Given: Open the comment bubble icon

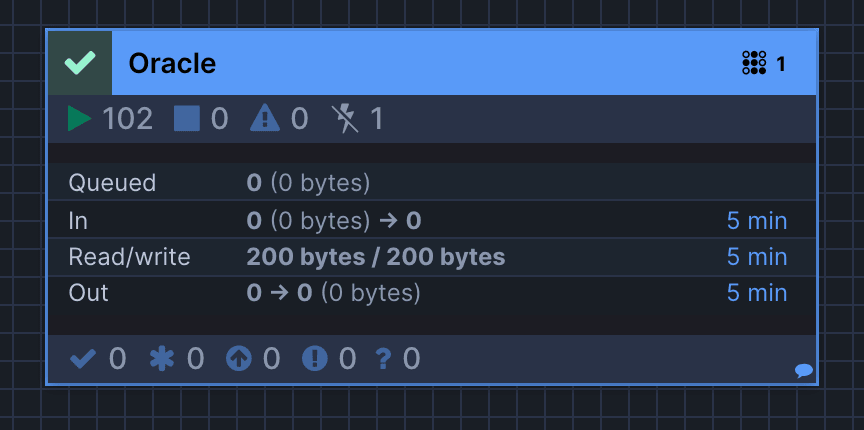Looking at the screenshot, I should 804,370.
